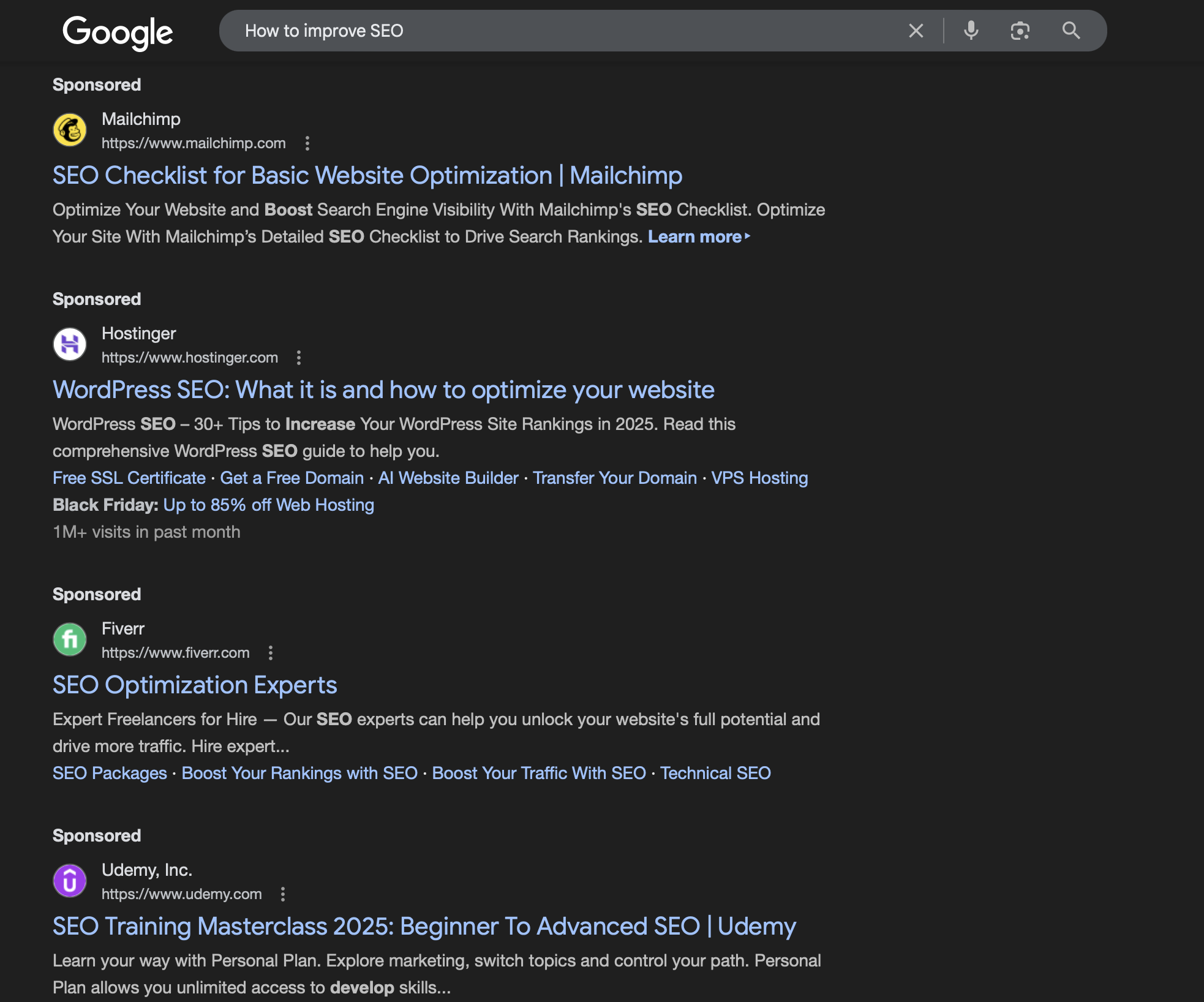Open Get a Free Domain sitelink

pos(292,478)
